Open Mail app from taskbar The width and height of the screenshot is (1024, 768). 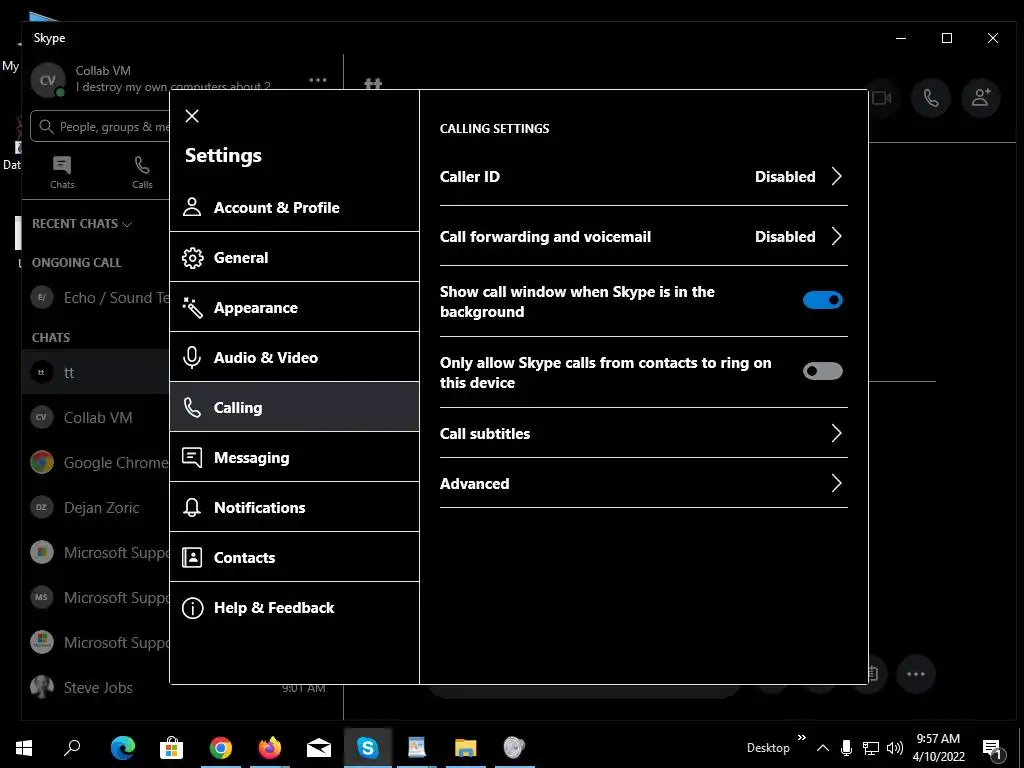coord(319,748)
